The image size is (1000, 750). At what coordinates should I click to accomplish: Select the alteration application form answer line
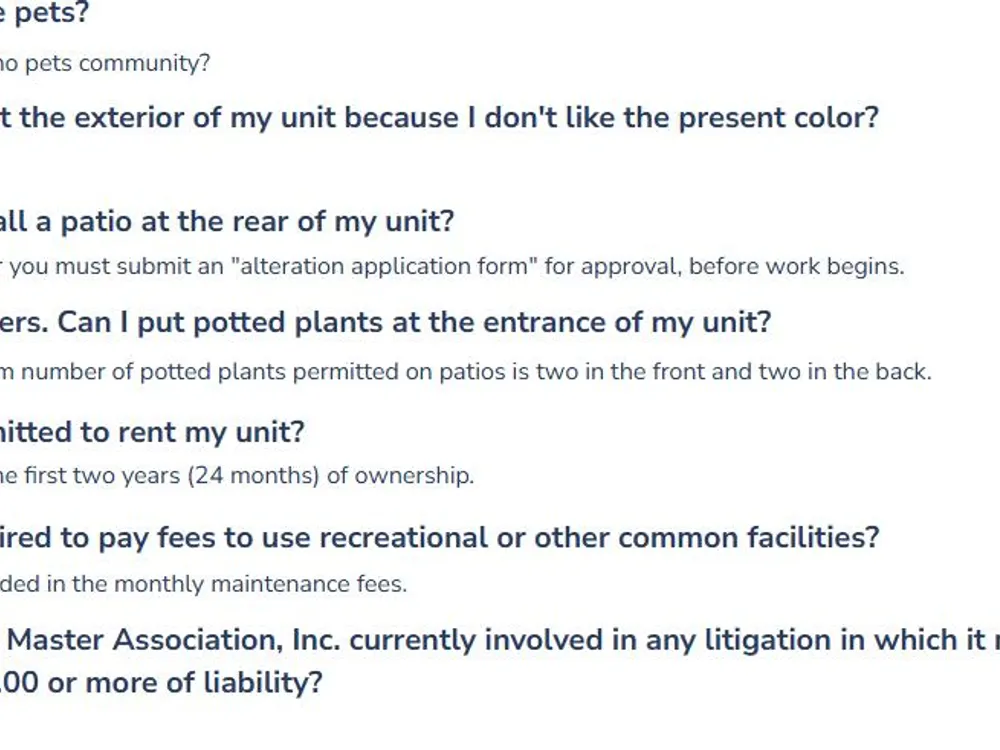452,266
